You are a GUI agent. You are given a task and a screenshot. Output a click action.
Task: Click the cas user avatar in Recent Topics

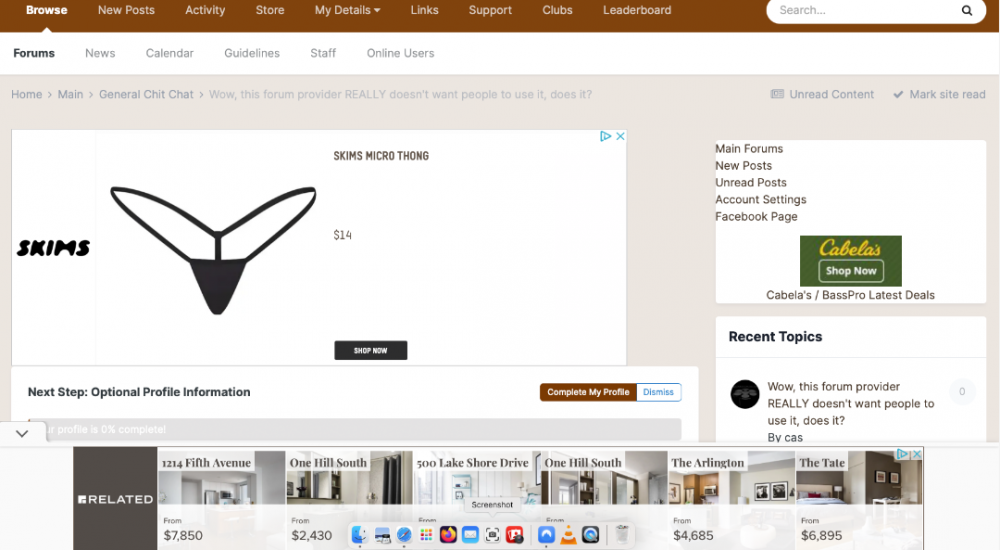coord(745,394)
